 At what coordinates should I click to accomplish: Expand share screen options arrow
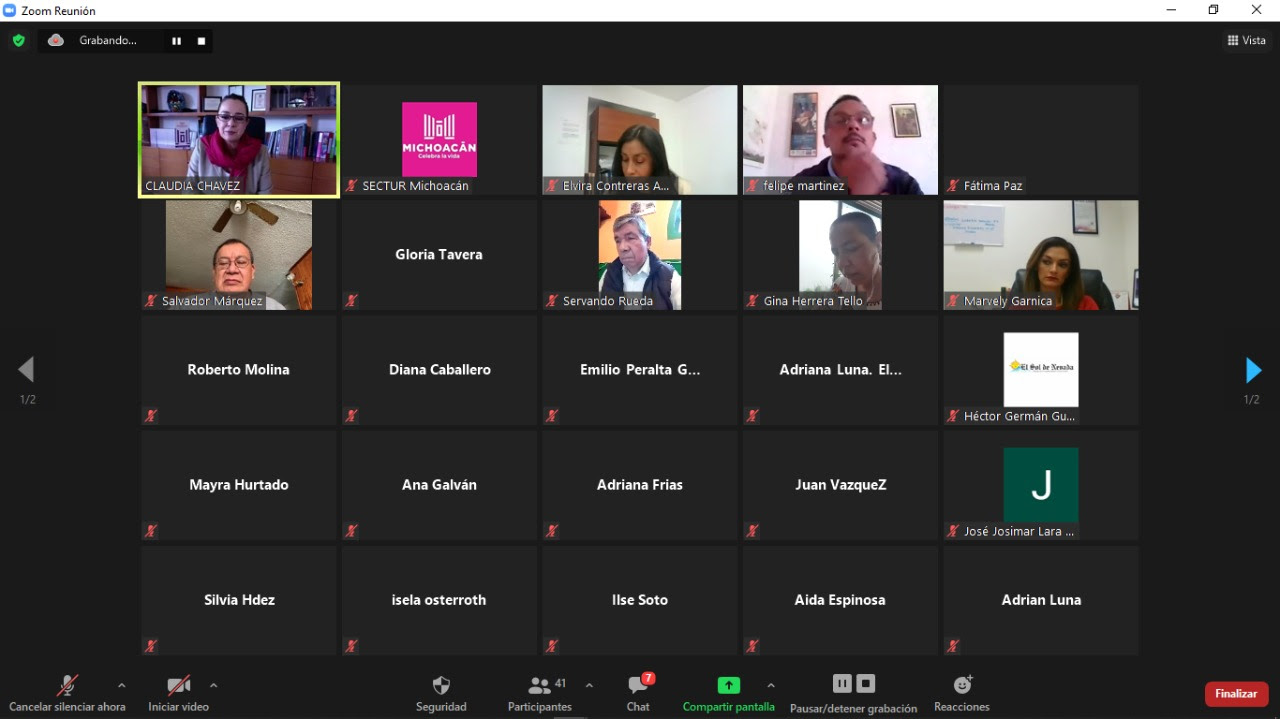[770, 685]
